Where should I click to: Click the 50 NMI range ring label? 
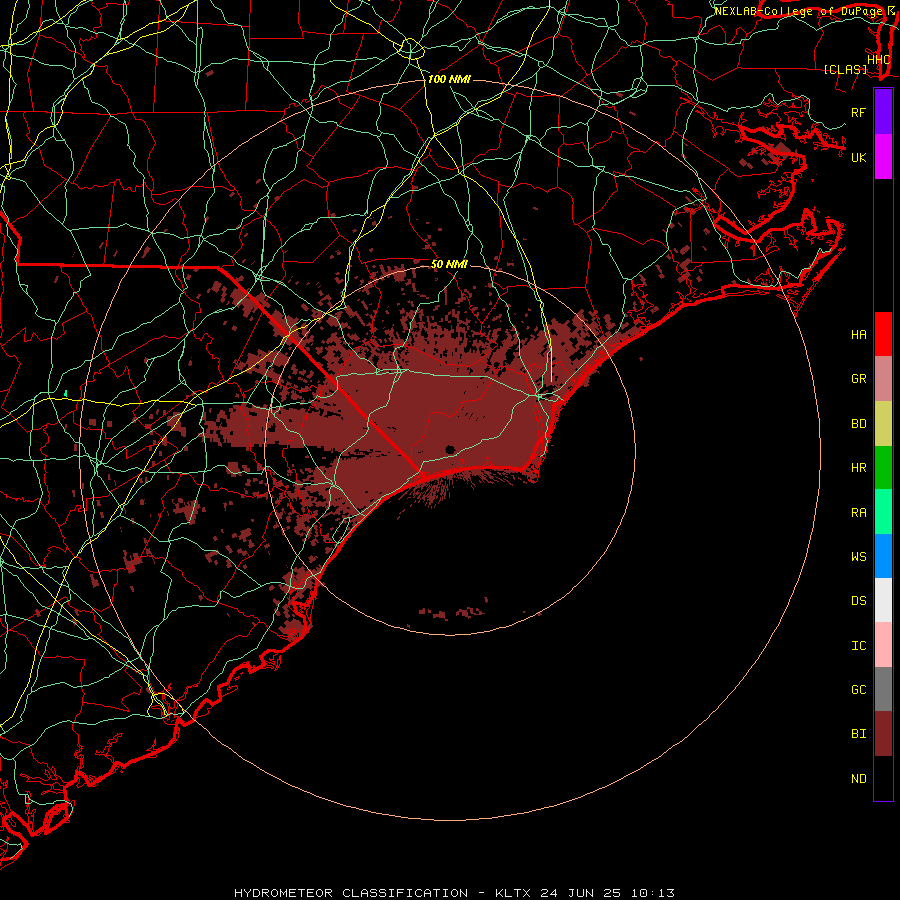(449, 264)
